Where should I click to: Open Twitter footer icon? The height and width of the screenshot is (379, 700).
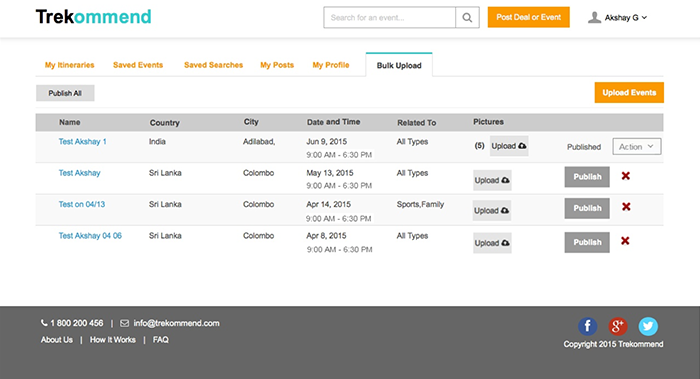(x=648, y=326)
